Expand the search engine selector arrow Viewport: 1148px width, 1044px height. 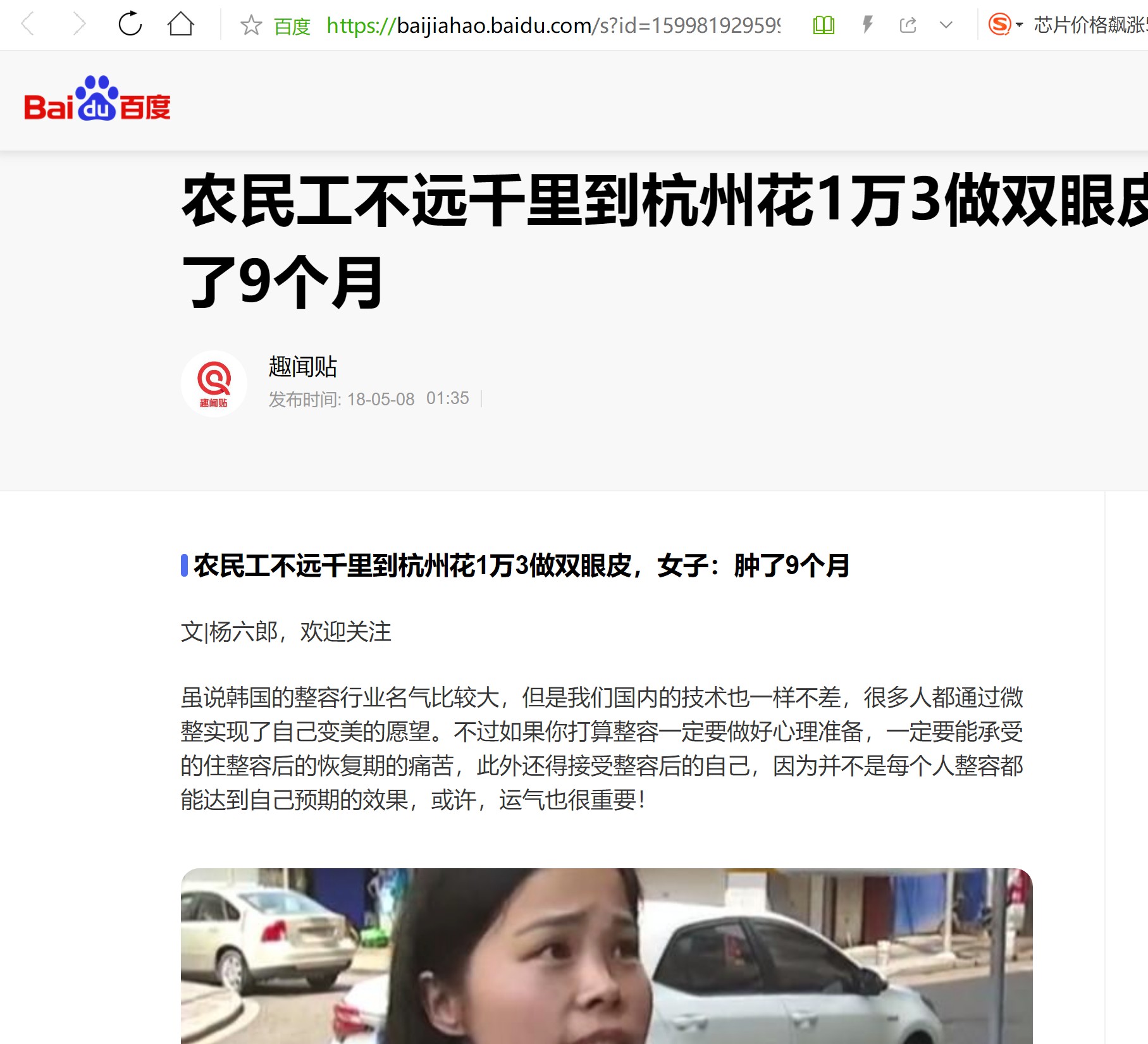click(x=1019, y=25)
